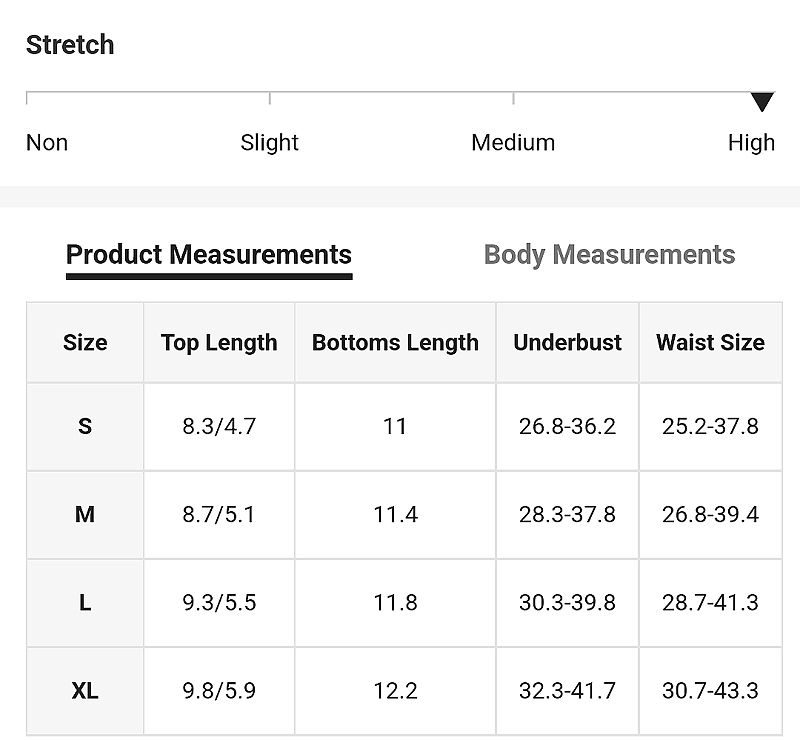Click the High stretch label

(751, 142)
